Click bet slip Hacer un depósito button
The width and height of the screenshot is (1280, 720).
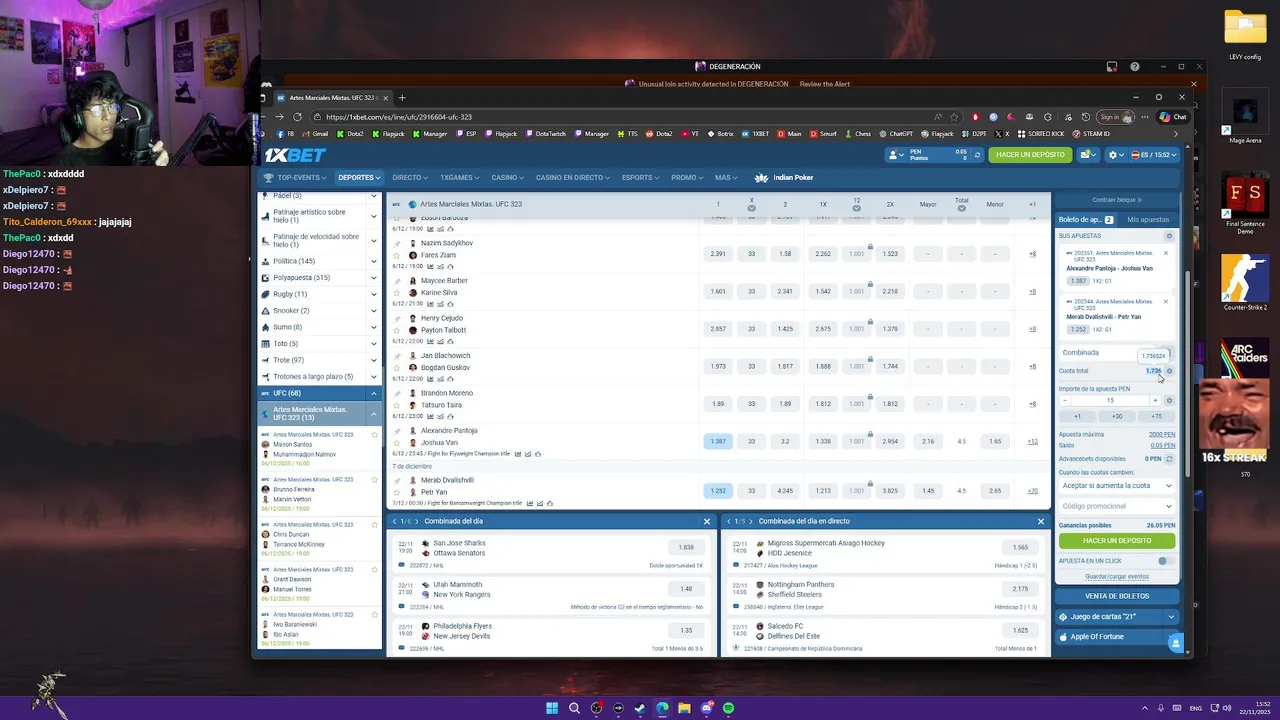point(1117,541)
